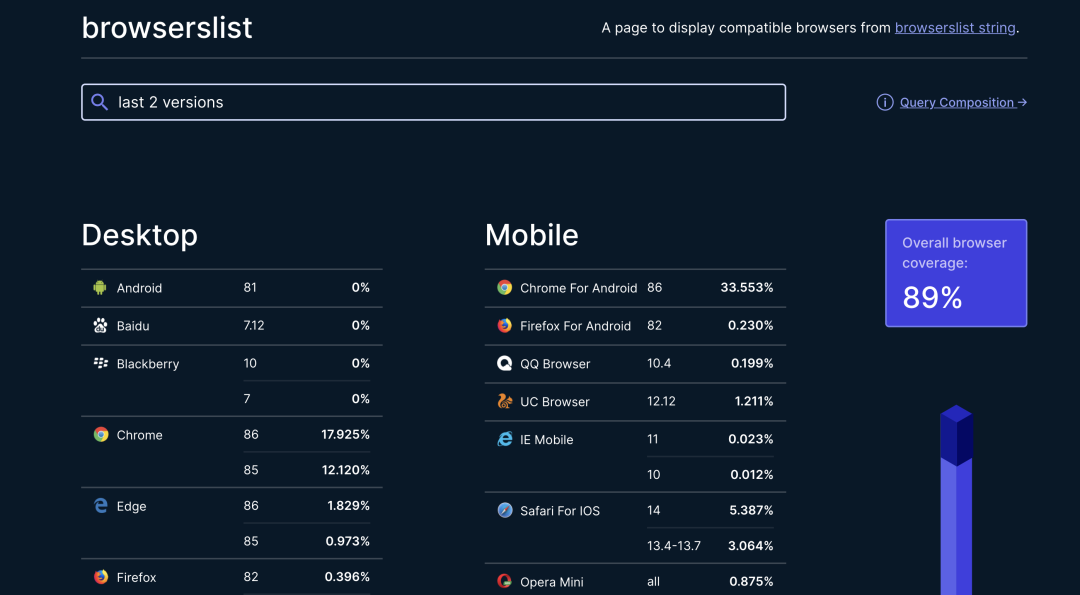Click the Blackberry logo icon

pyautogui.click(x=100, y=363)
